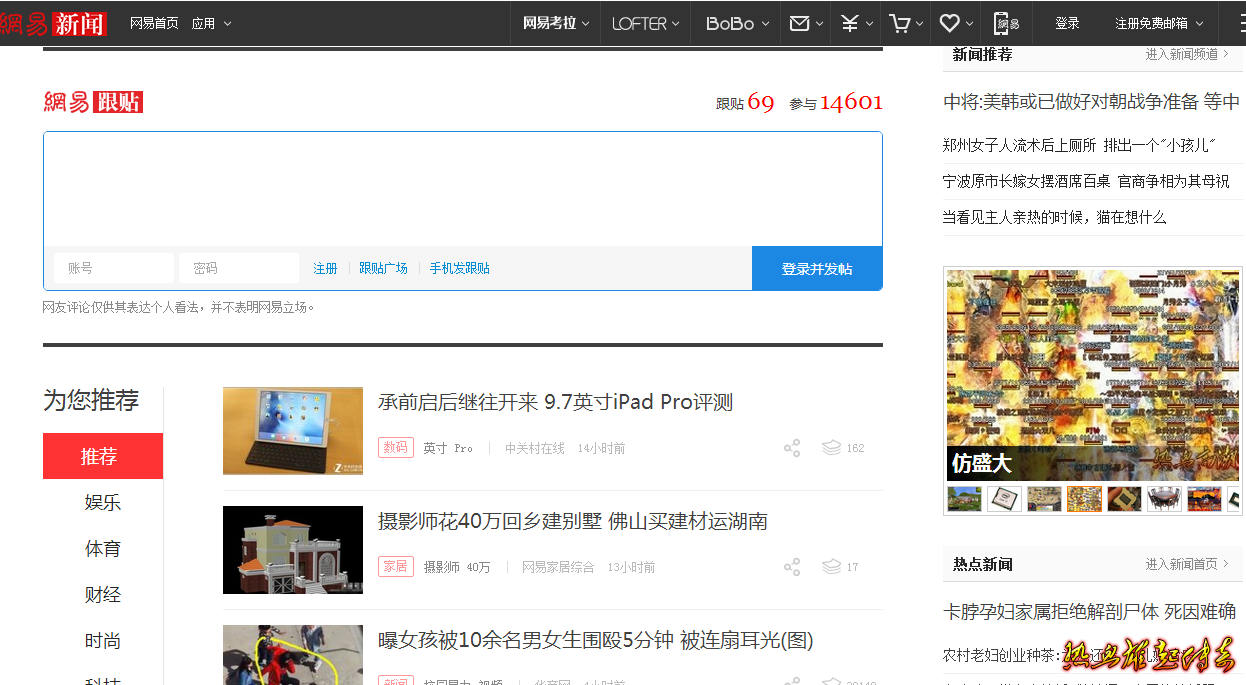Click the 登录并发帖 button
Screen dimensions: 1246x685
817,268
